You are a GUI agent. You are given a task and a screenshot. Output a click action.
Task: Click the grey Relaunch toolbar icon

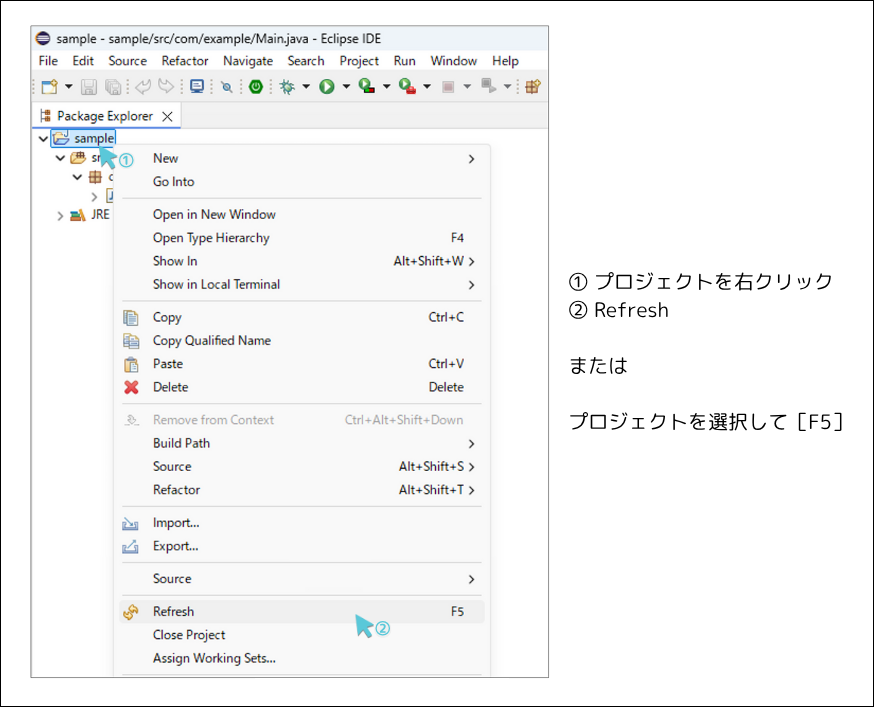click(x=488, y=87)
